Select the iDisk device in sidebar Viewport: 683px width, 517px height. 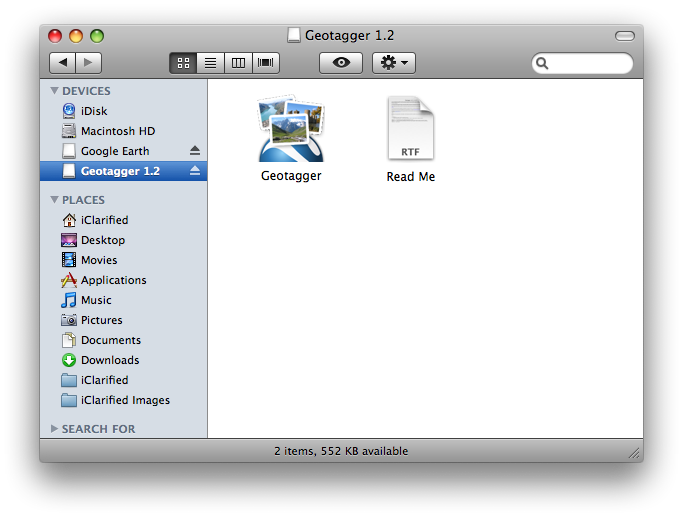coord(94,111)
